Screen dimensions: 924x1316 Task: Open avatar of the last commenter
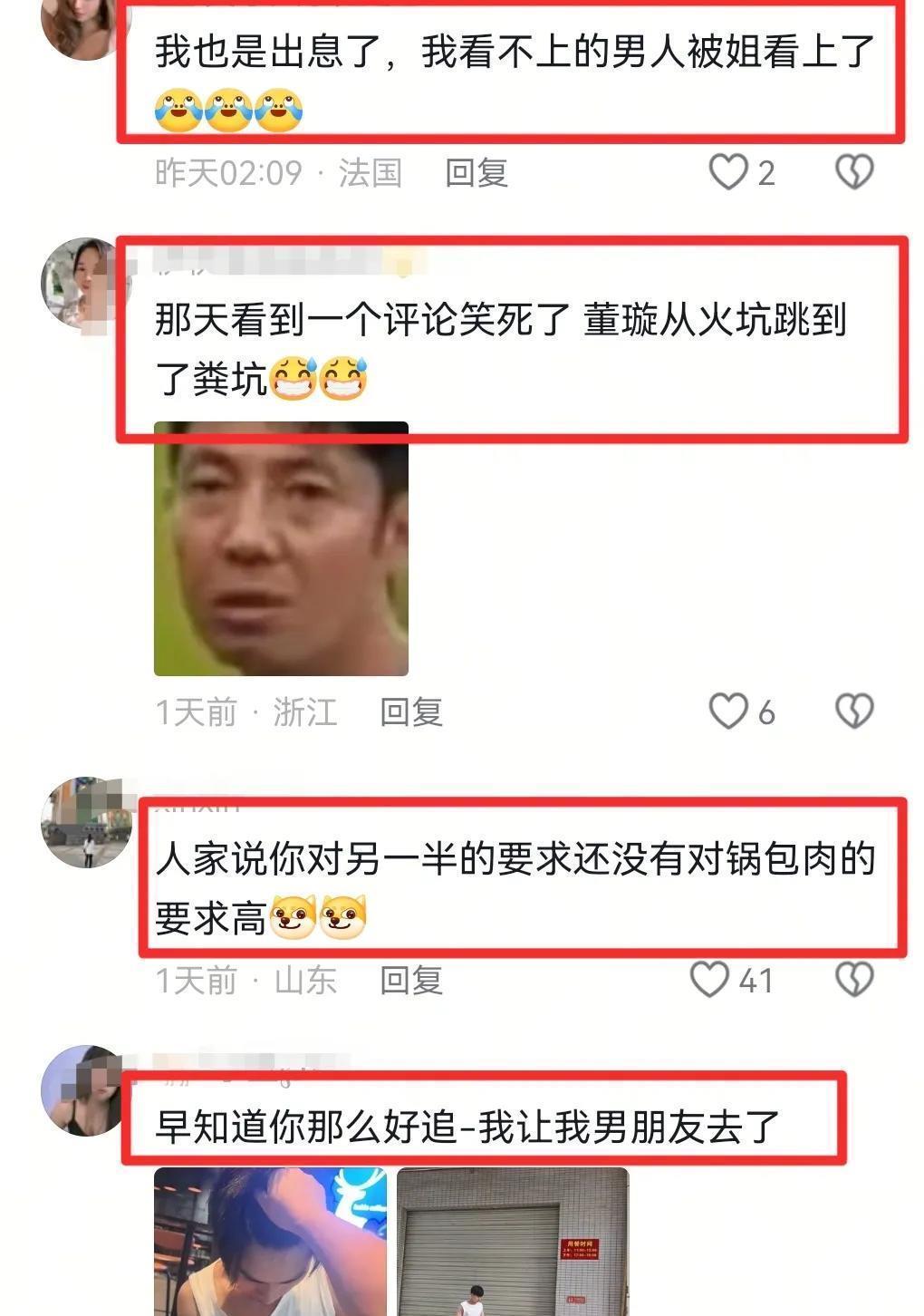coord(83,1091)
